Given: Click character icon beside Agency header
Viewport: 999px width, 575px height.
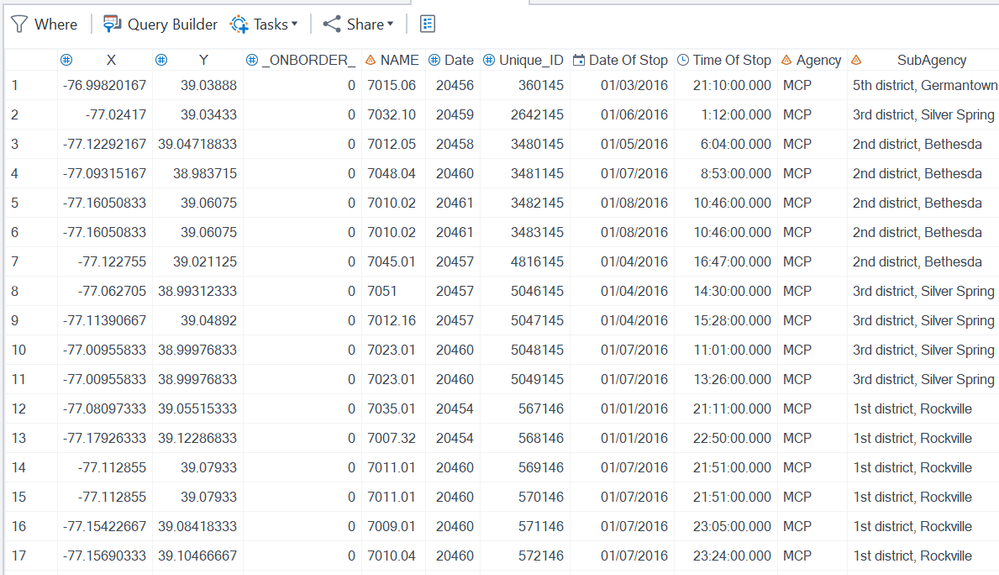Looking at the screenshot, I should (786, 60).
